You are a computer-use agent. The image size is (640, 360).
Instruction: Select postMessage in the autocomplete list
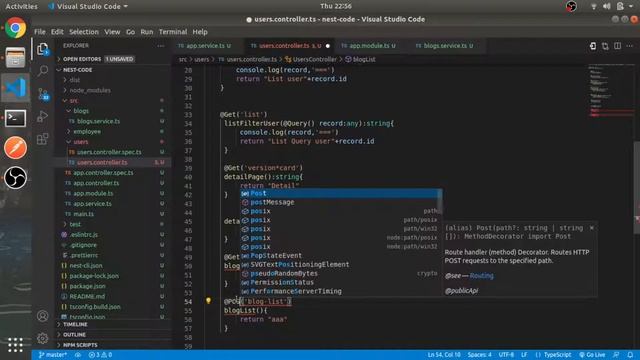click(x=340, y=202)
